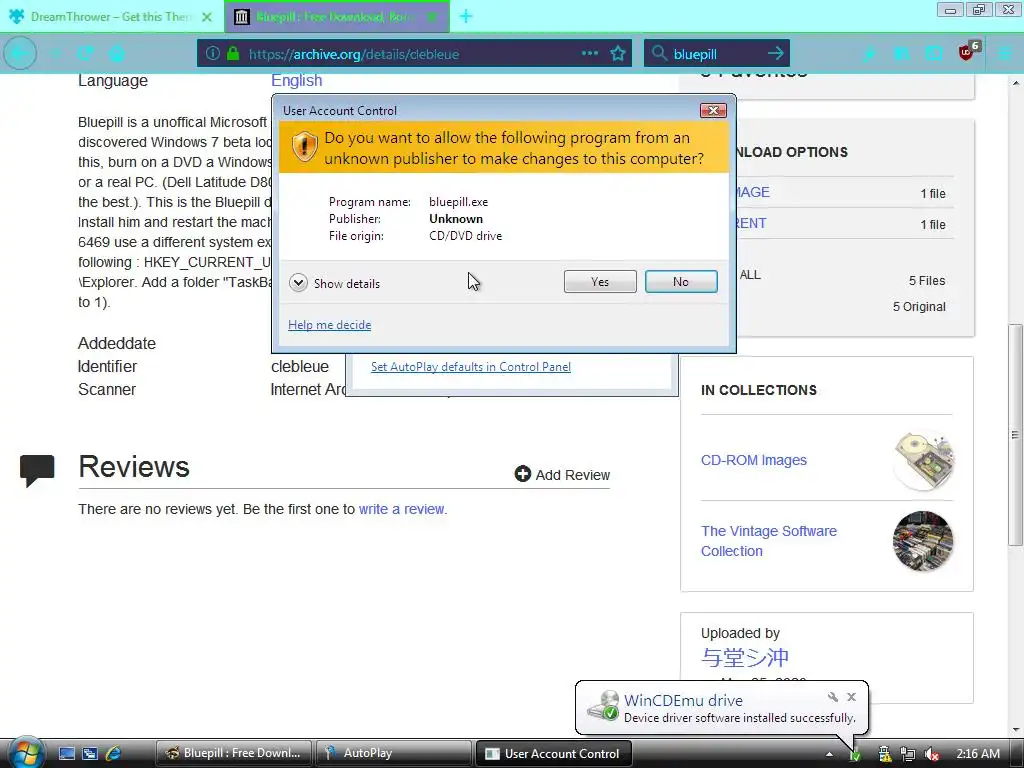This screenshot has height=768, width=1024.
Task: Open the browser hamburger menu
Action: pos(1004,54)
